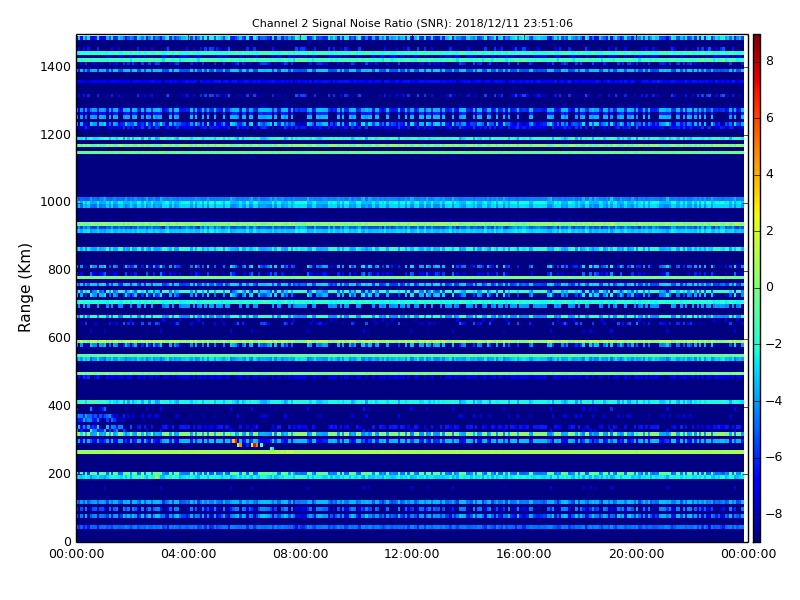
Task: Click the dark red top of the colorbar
Action: click(x=757, y=42)
